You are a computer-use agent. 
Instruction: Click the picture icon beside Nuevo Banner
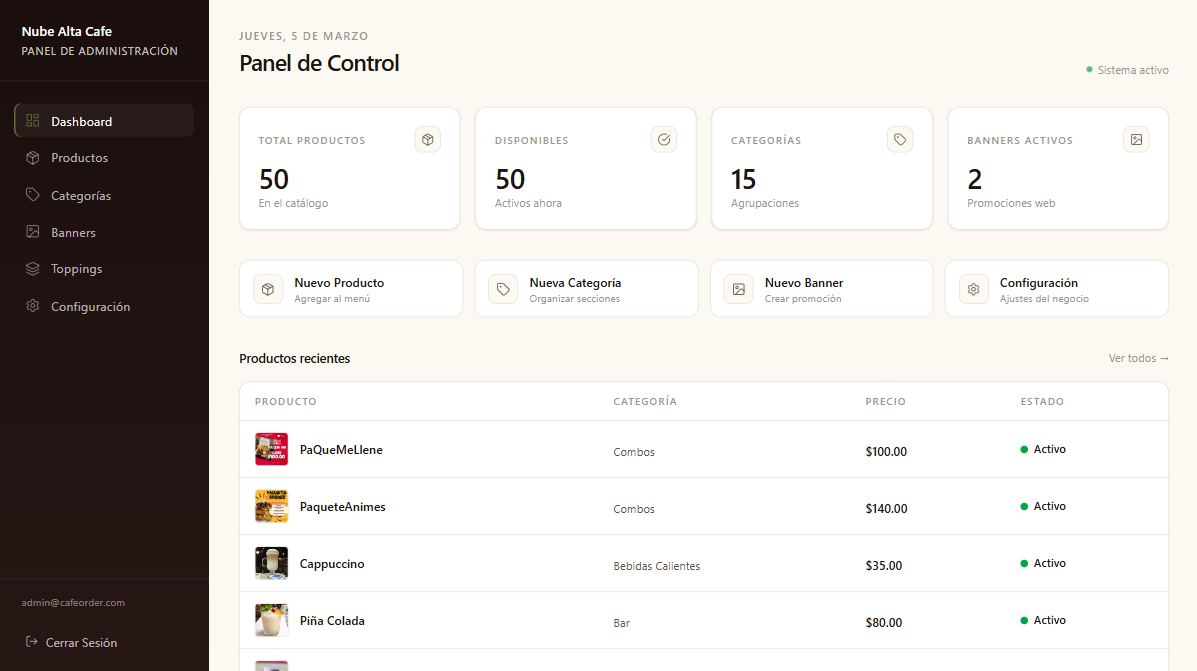pyautogui.click(x=738, y=289)
